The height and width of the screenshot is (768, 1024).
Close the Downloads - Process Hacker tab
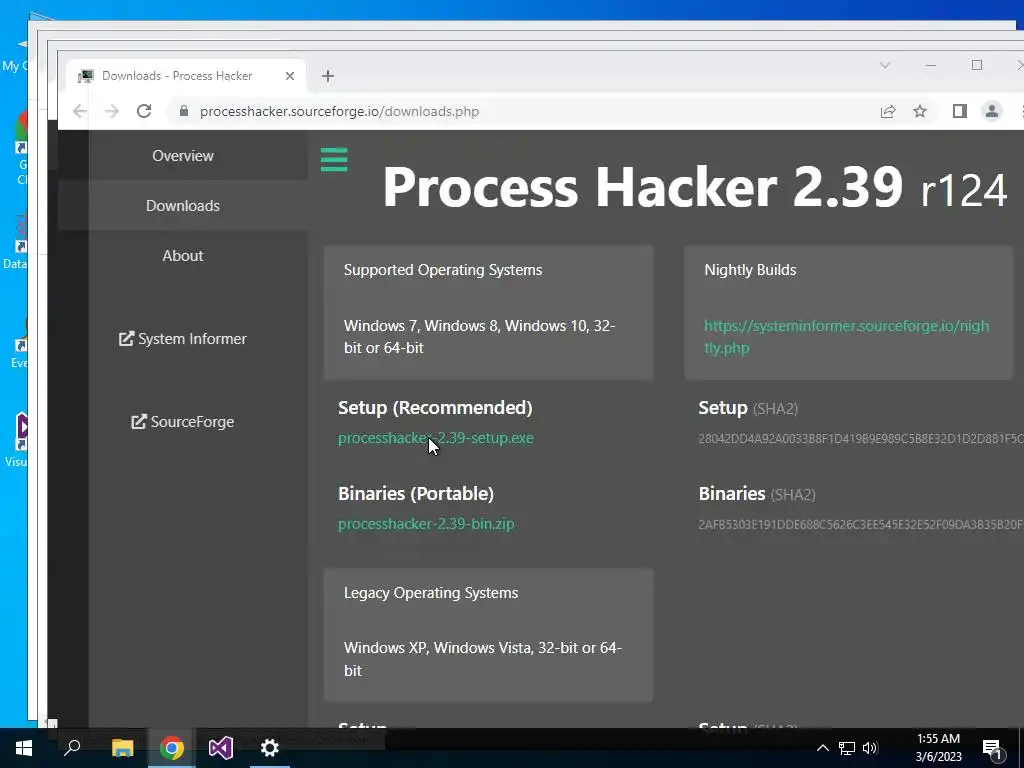pyautogui.click(x=290, y=76)
